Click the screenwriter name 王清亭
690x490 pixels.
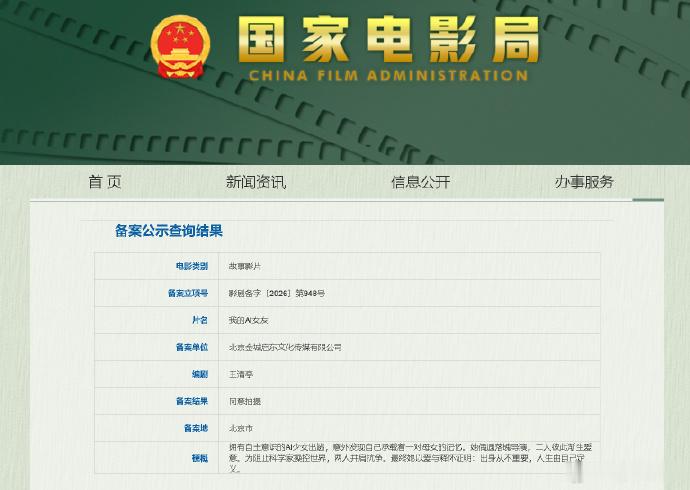(241, 375)
